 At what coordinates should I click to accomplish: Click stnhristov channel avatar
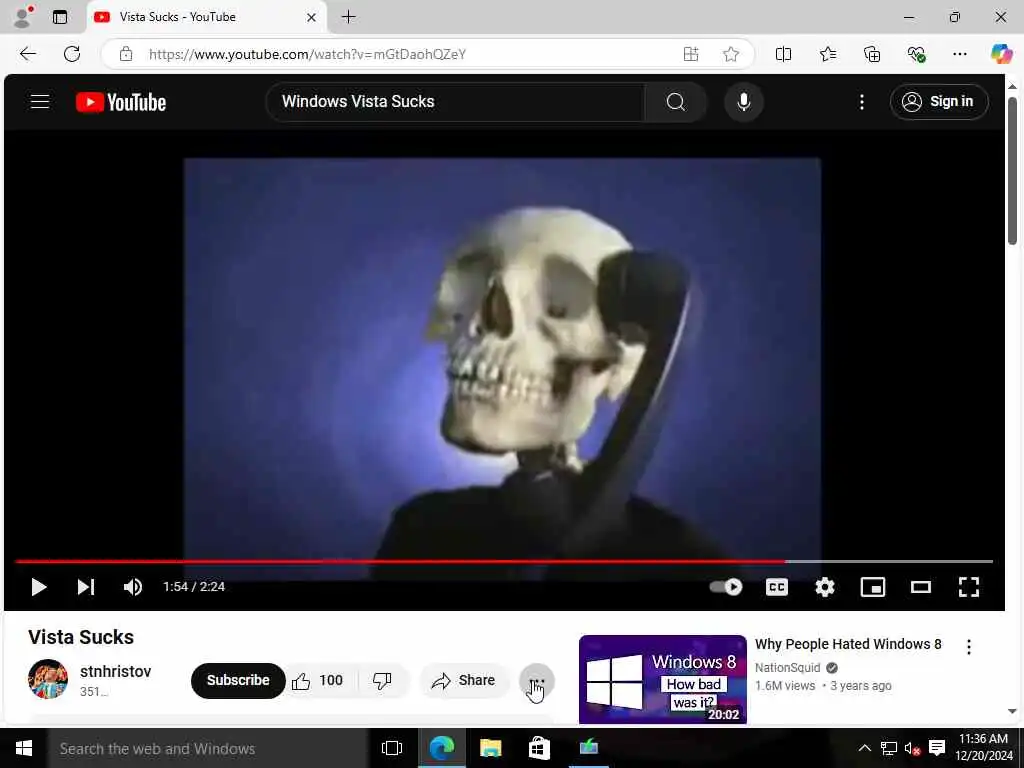(48, 679)
